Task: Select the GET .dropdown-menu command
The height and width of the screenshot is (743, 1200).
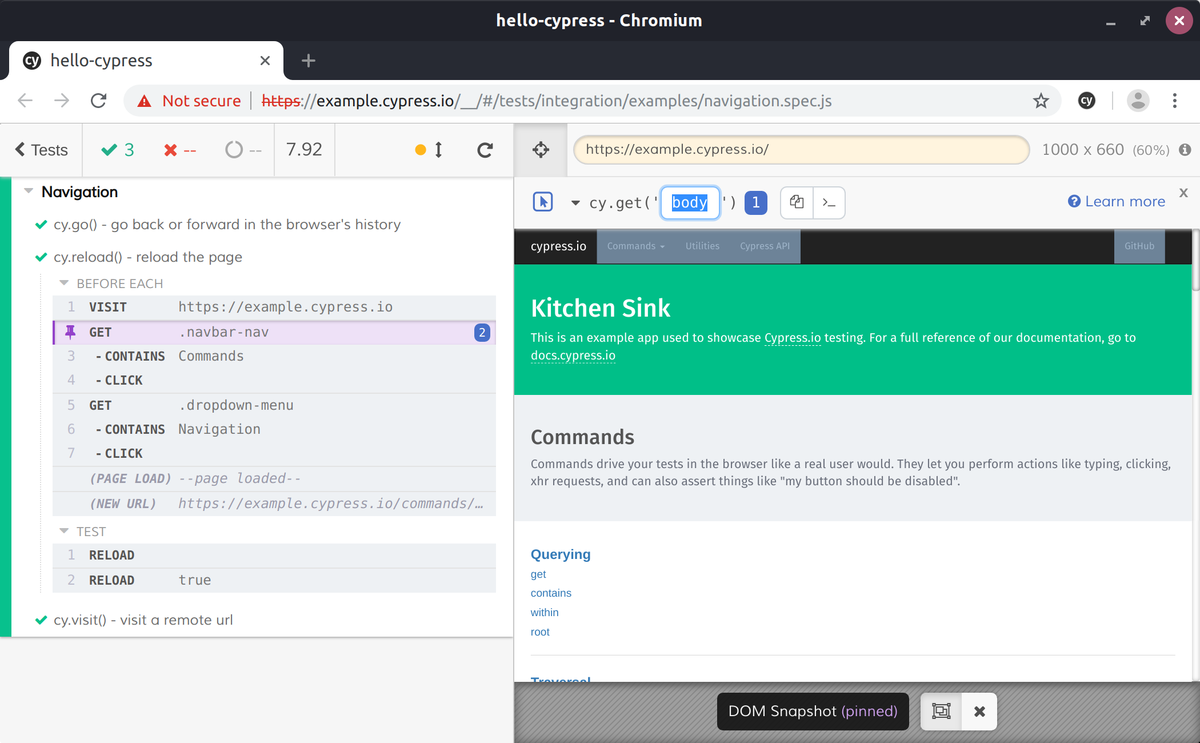Action: (x=274, y=405)
